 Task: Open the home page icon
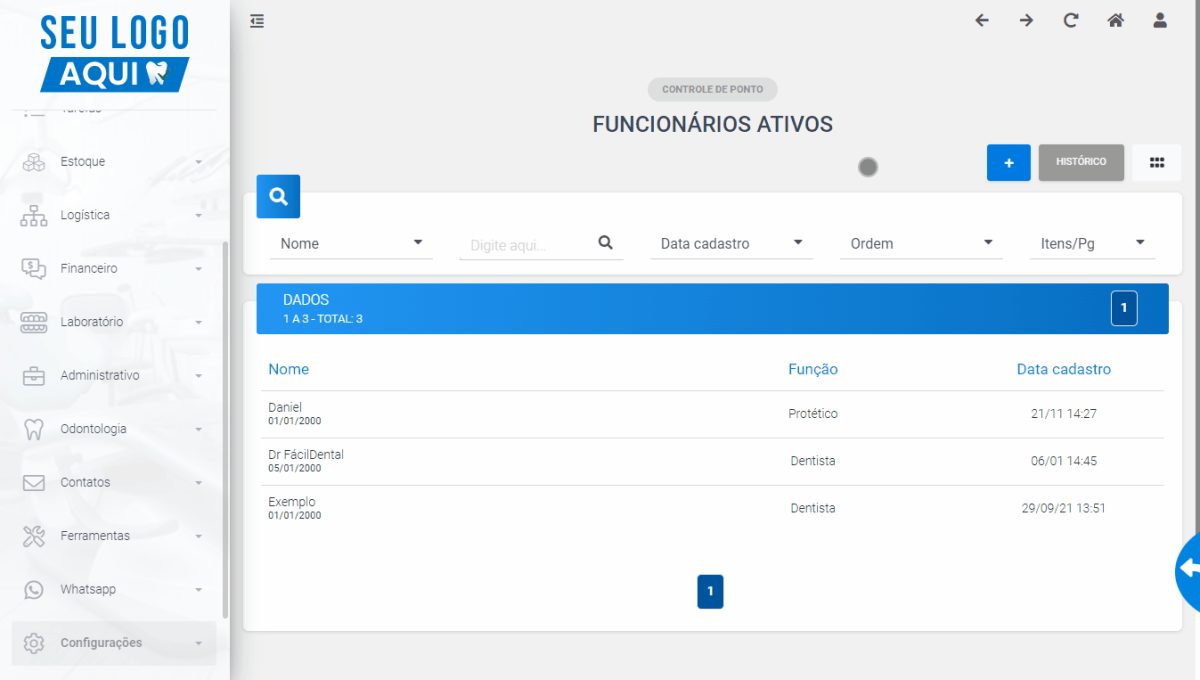[x=1115, y=20]
